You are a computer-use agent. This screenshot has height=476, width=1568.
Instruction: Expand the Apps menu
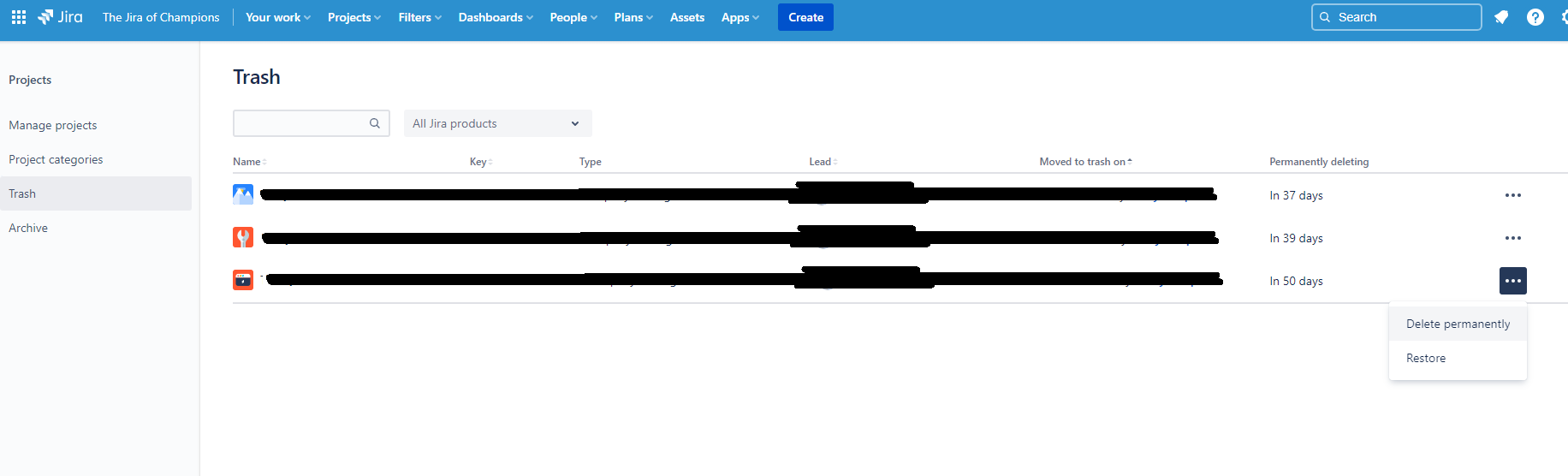[740, 17]
